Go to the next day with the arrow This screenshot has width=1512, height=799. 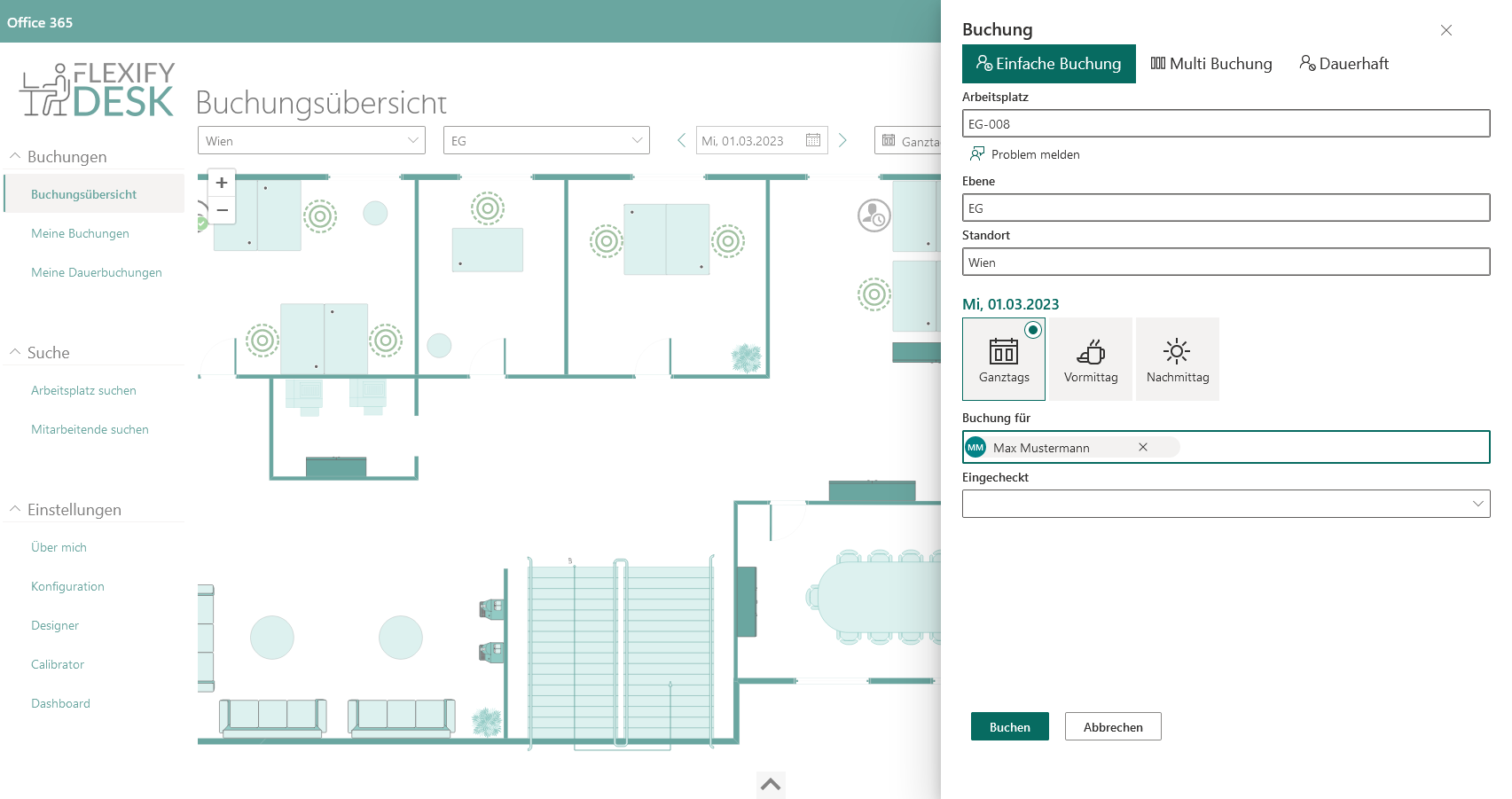[x=842, y=140]
